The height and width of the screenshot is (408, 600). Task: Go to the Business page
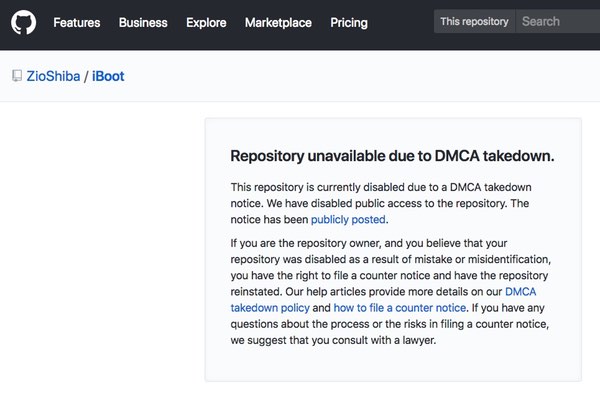coord(143,22)
